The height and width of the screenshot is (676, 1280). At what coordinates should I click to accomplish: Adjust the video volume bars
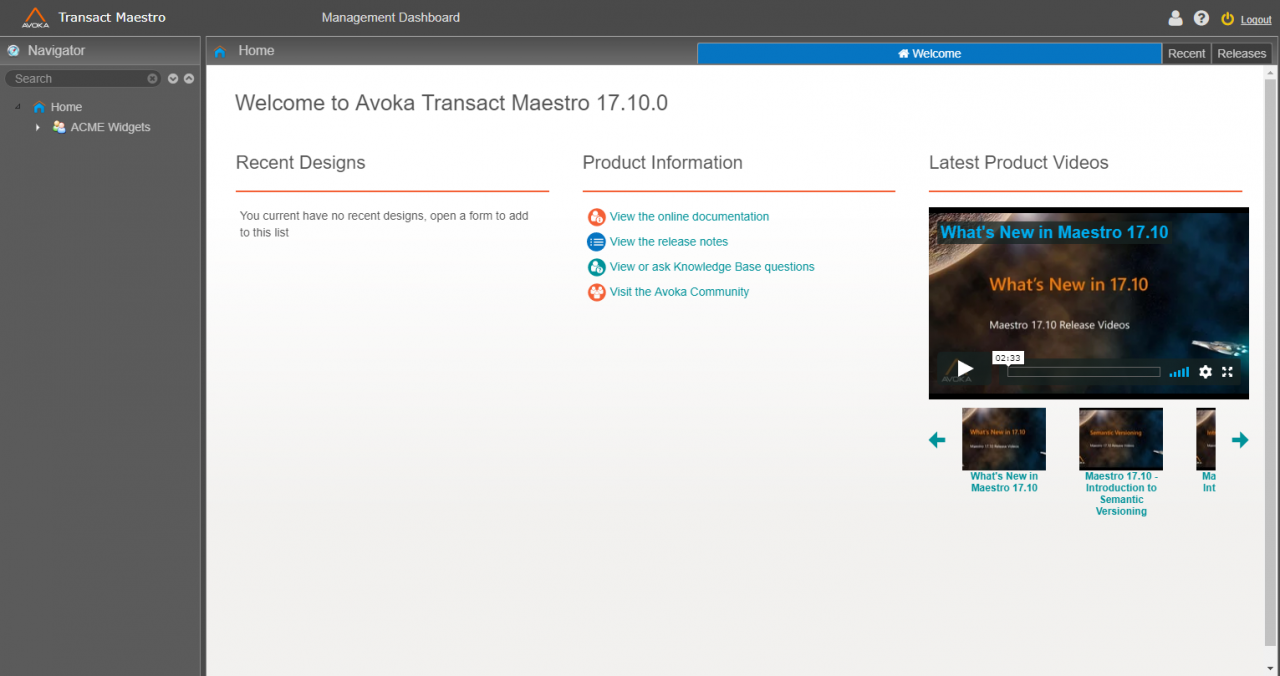click(1179, 372)
